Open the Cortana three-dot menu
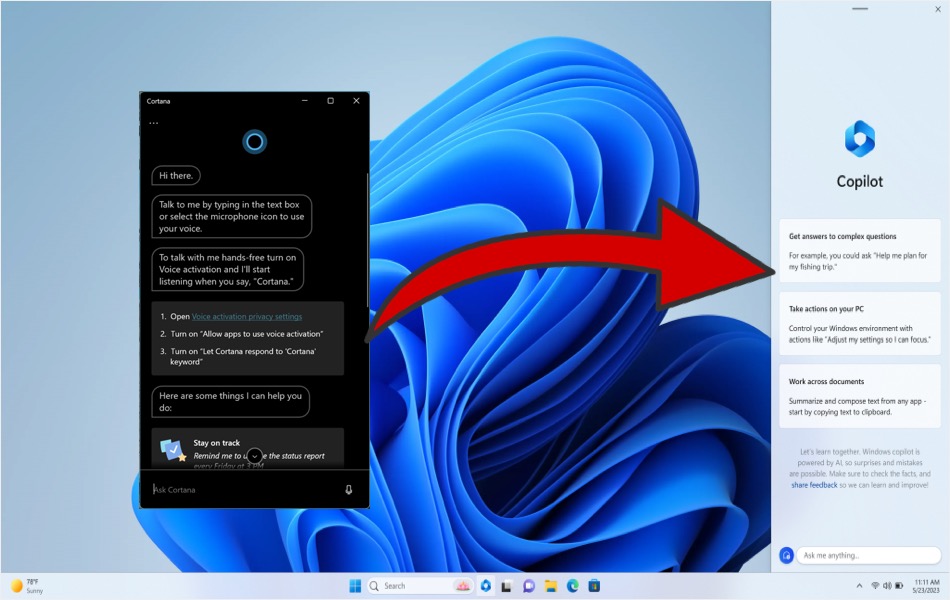Image resolution: width=950 pixels, height=600 pixels. pos(153,123)
